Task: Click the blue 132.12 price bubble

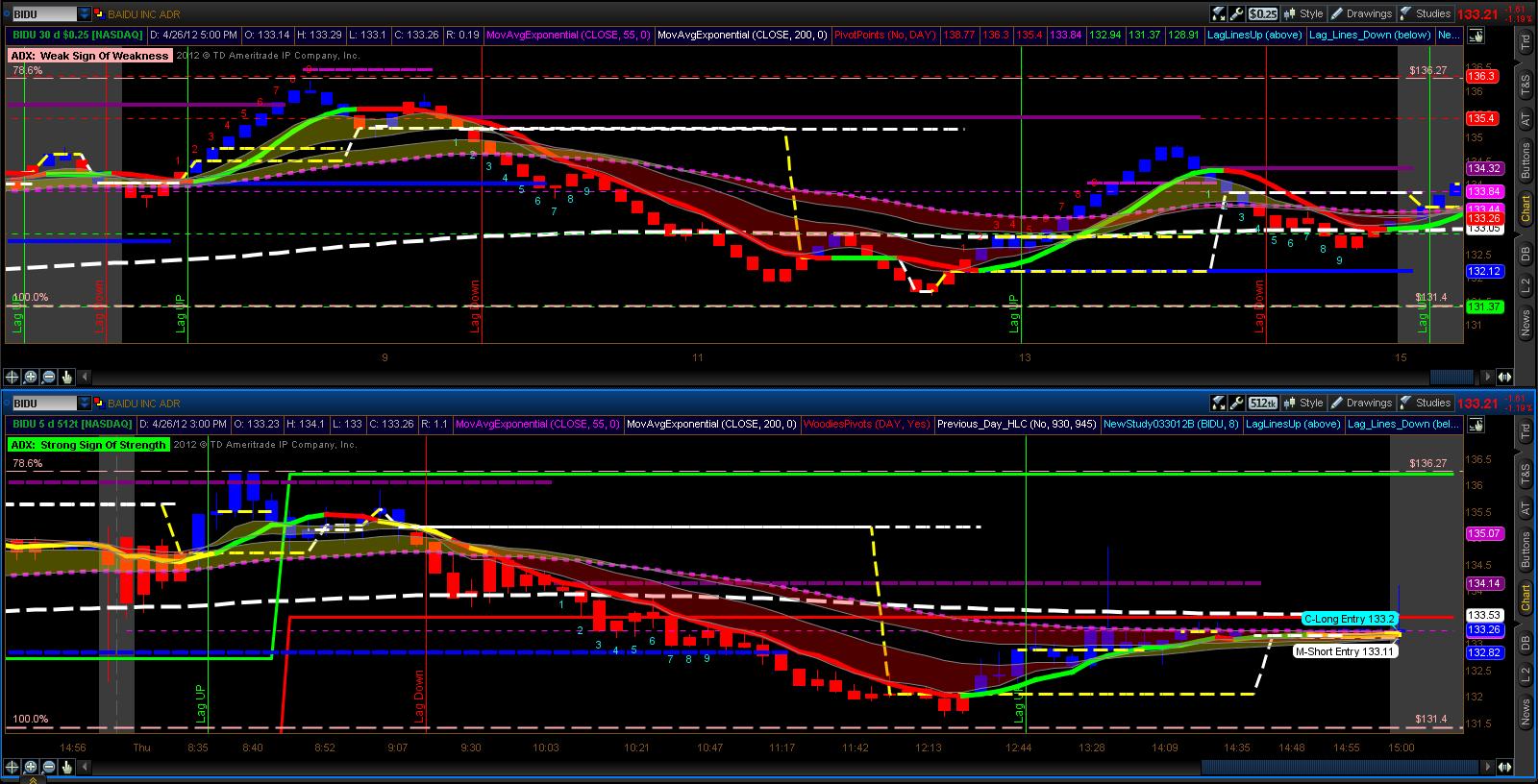Action: pos(1484,272)
